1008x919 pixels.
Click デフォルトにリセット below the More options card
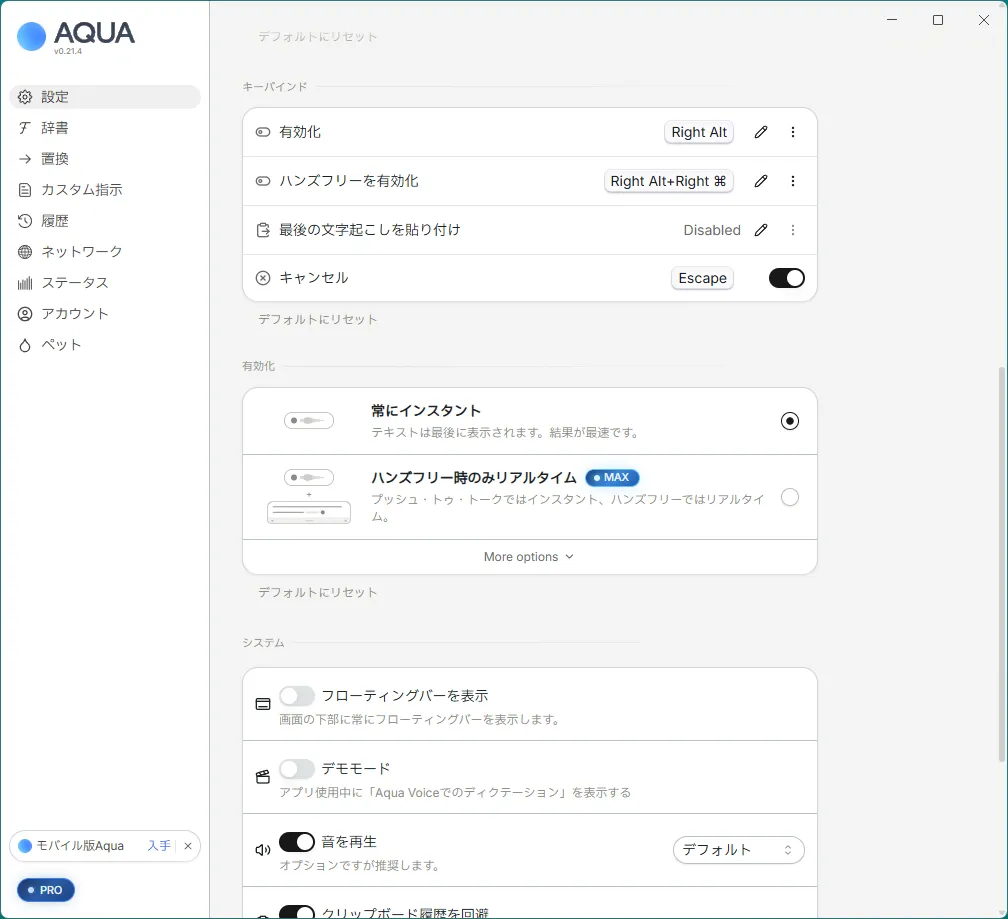318,593
